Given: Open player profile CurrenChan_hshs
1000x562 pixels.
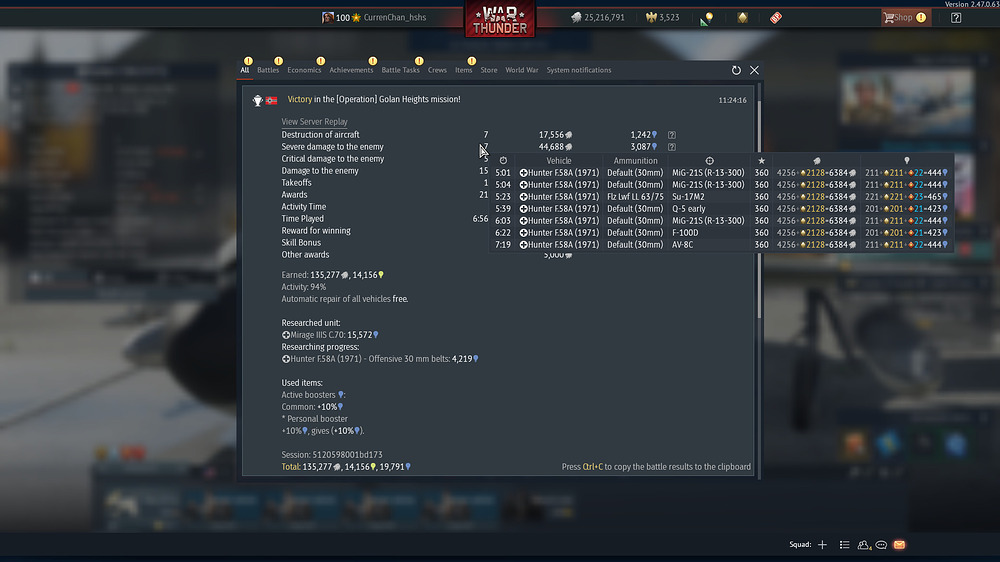Looking at the screenshot, I should 395,18.
